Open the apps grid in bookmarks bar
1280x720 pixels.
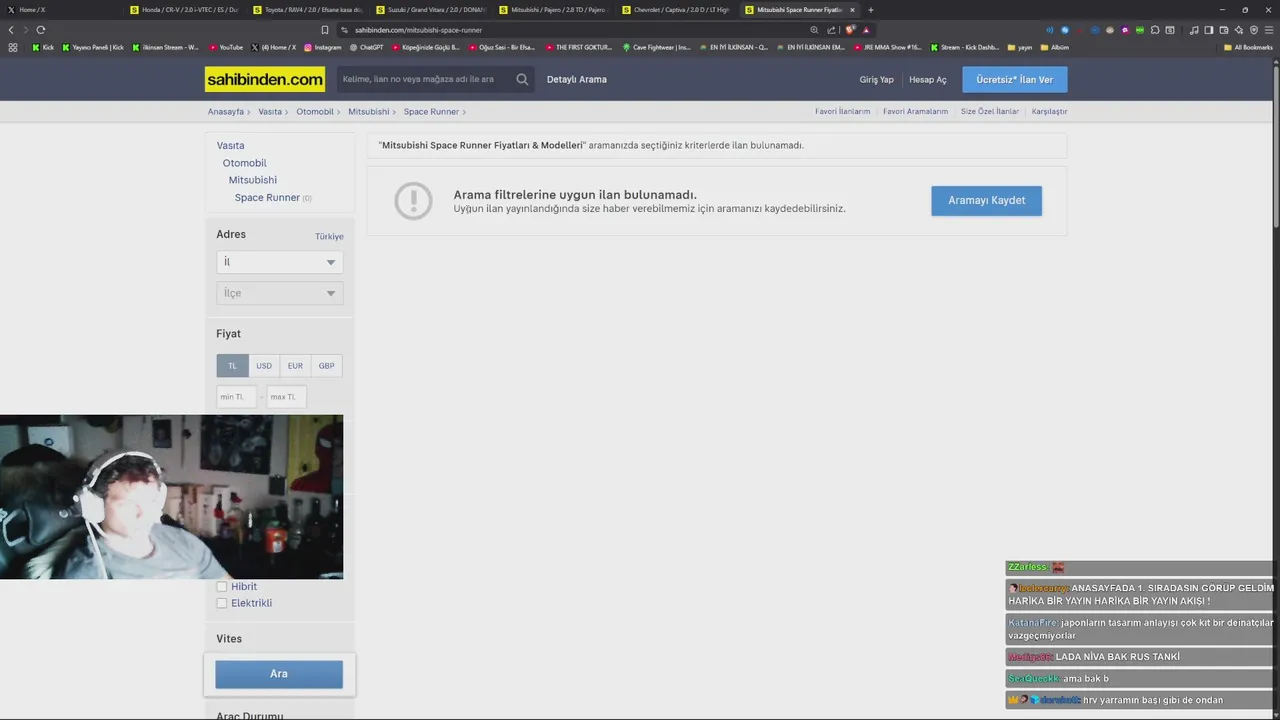coord(13,47)
